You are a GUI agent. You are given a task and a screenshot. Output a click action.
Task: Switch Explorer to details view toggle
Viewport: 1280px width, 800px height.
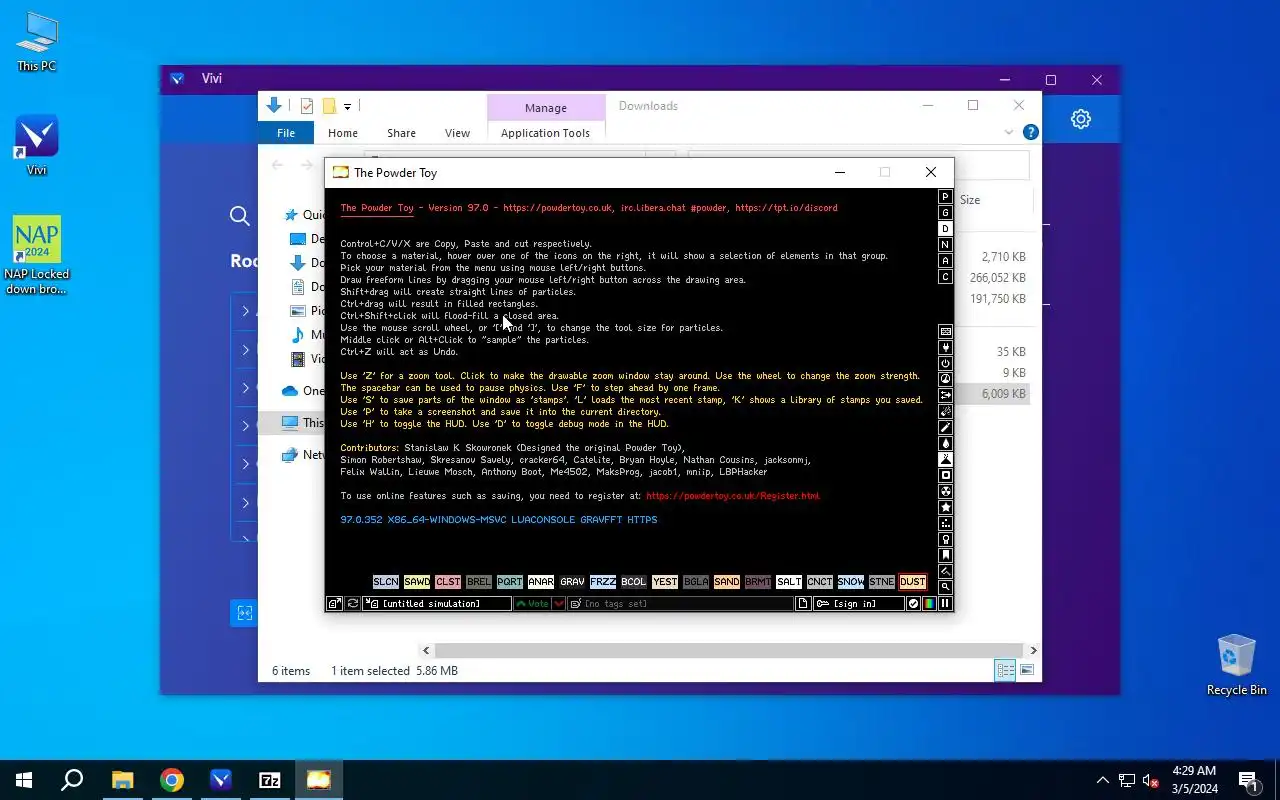(x=1005, y=670)
